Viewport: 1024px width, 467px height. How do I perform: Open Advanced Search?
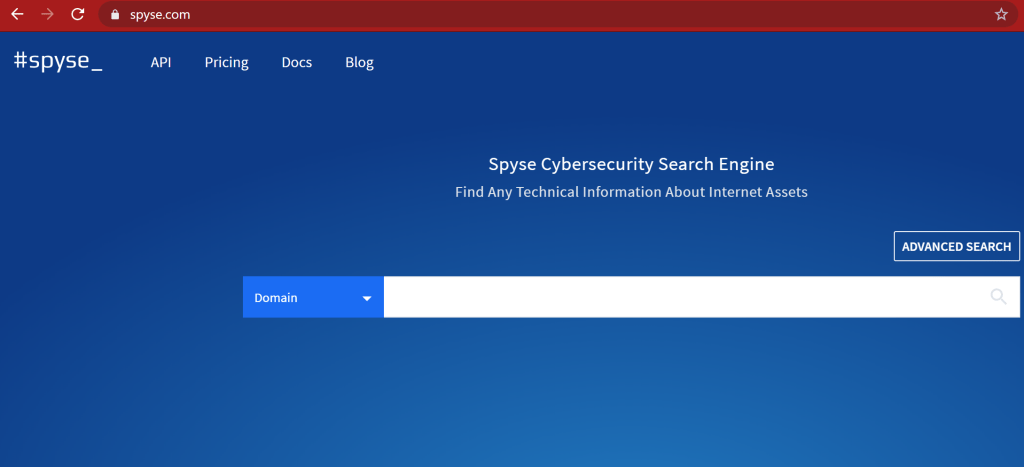click(x=956, y=246)
